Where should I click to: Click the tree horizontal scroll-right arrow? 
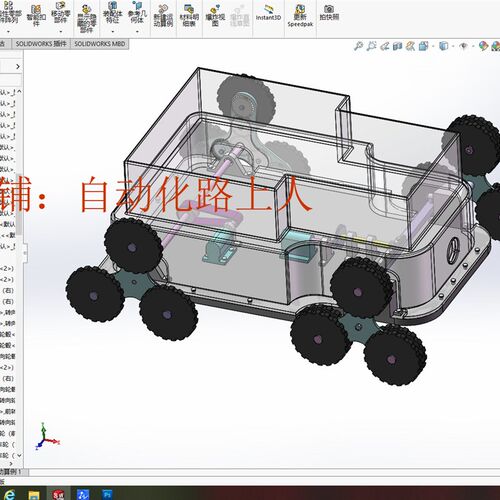(x=11, y=463)
